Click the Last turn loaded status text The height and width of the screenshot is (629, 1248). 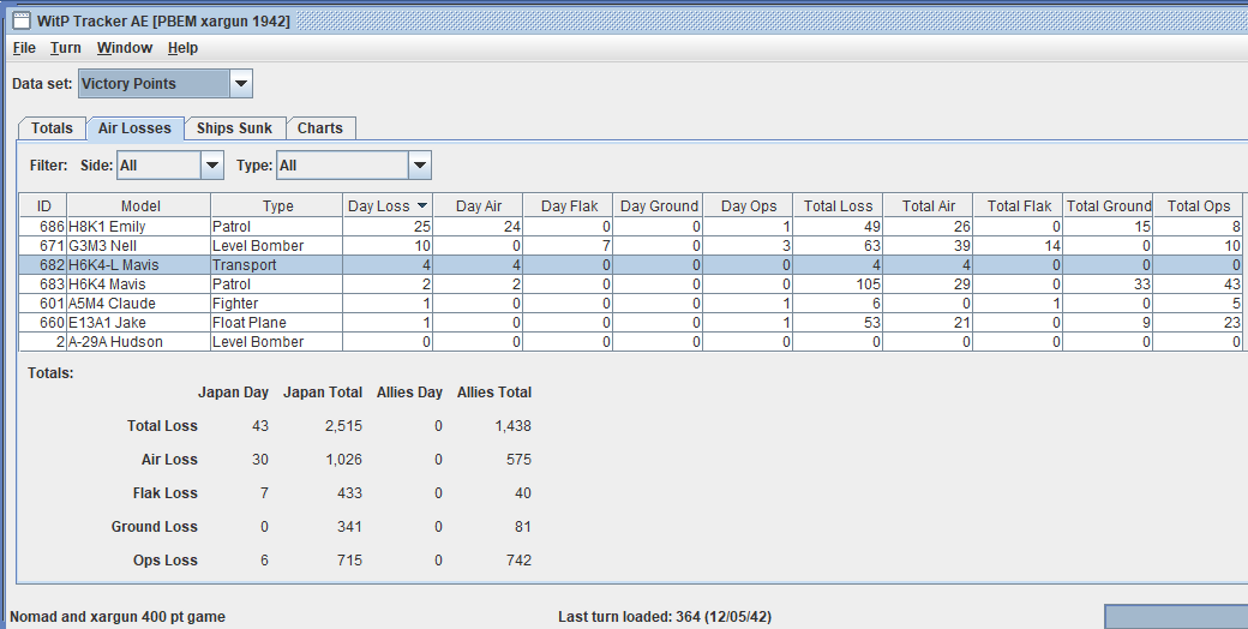pyautogui.click(x=663, y=617)
